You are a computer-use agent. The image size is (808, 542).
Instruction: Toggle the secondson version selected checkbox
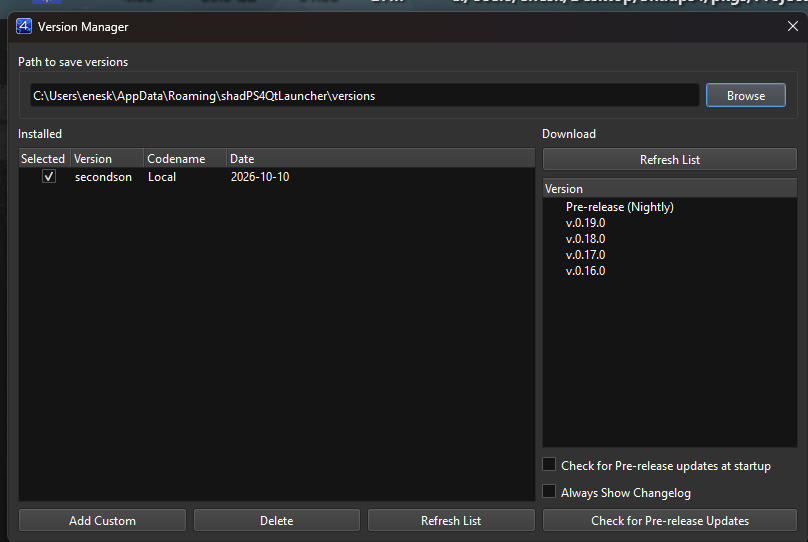[x=49, y=177]
